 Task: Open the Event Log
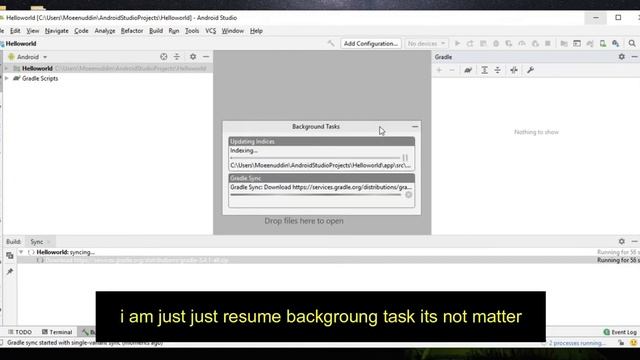tap(620, 332)
